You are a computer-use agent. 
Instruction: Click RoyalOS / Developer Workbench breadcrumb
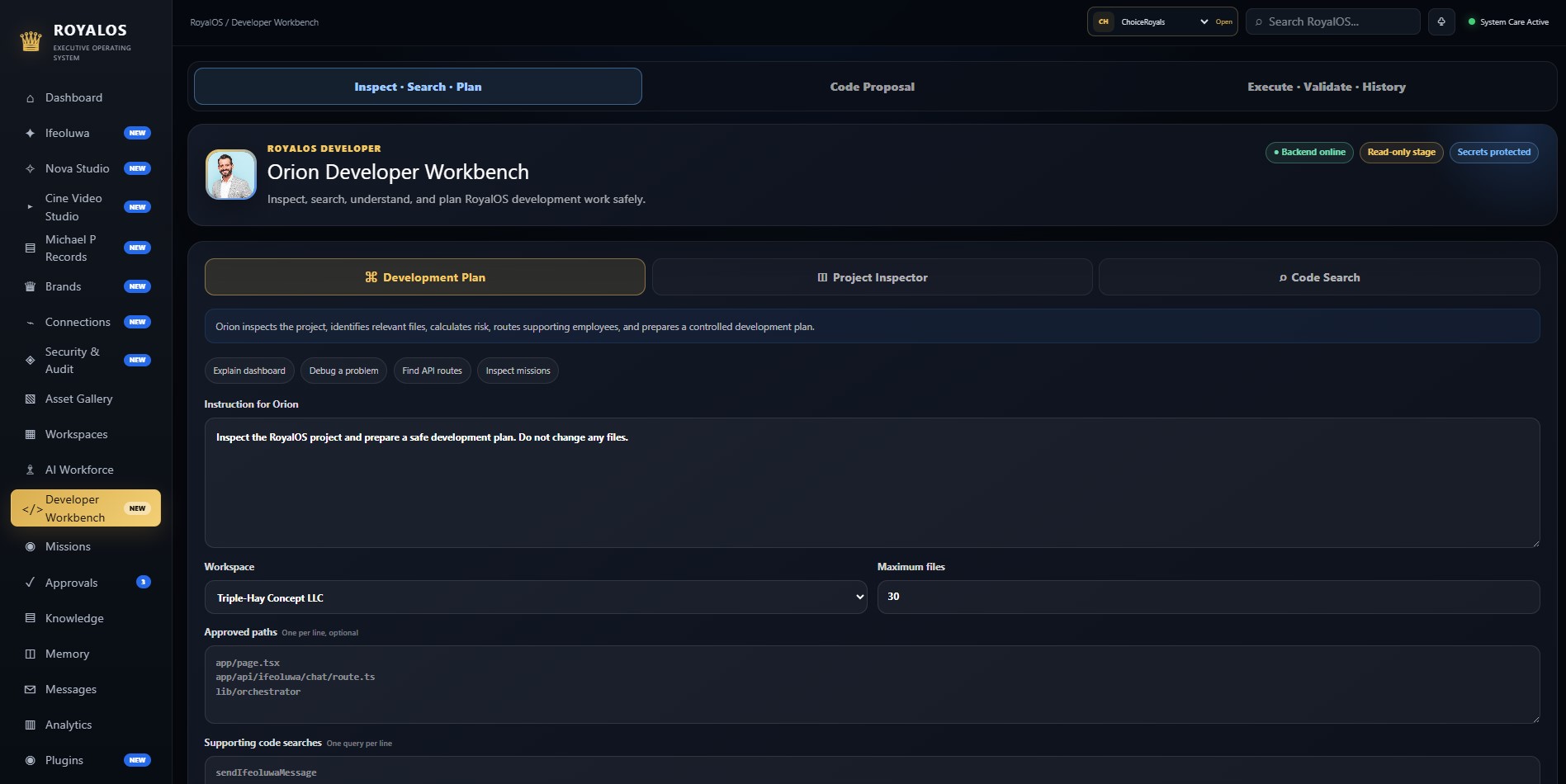tap(254, 22)
